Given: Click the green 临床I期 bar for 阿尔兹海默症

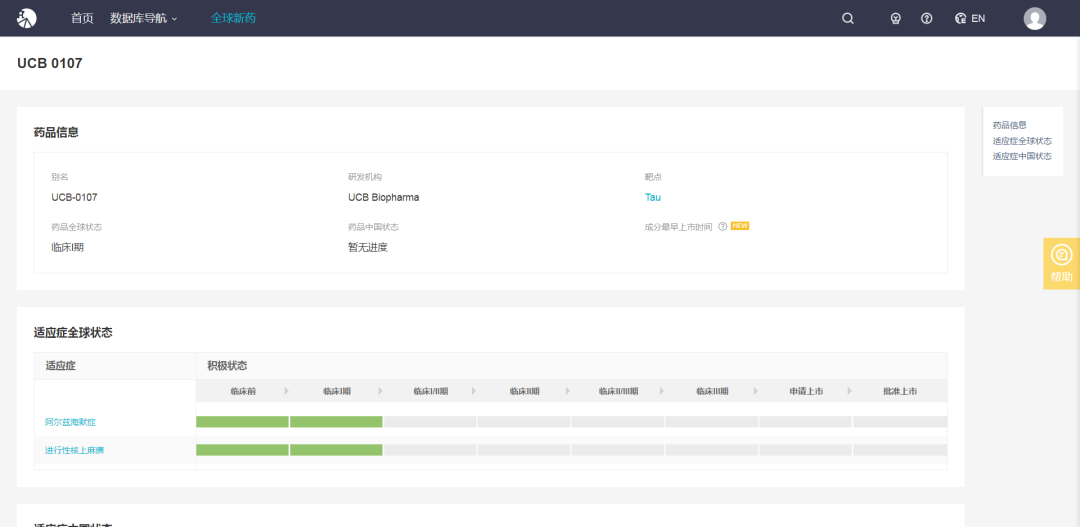Looking at the screenshot, I should (336, 422).
